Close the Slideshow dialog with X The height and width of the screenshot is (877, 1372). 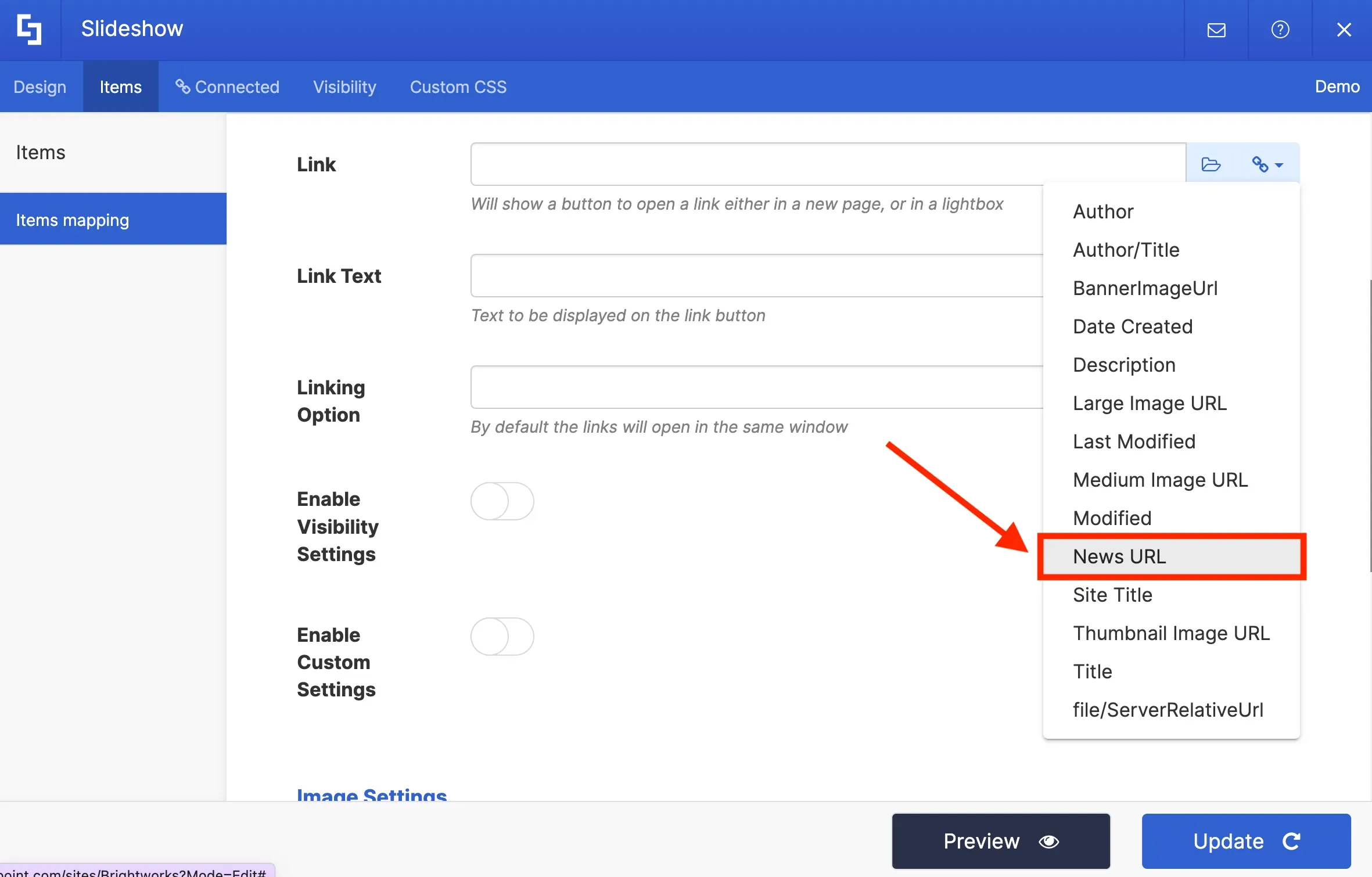click(x=1344, y=30)
